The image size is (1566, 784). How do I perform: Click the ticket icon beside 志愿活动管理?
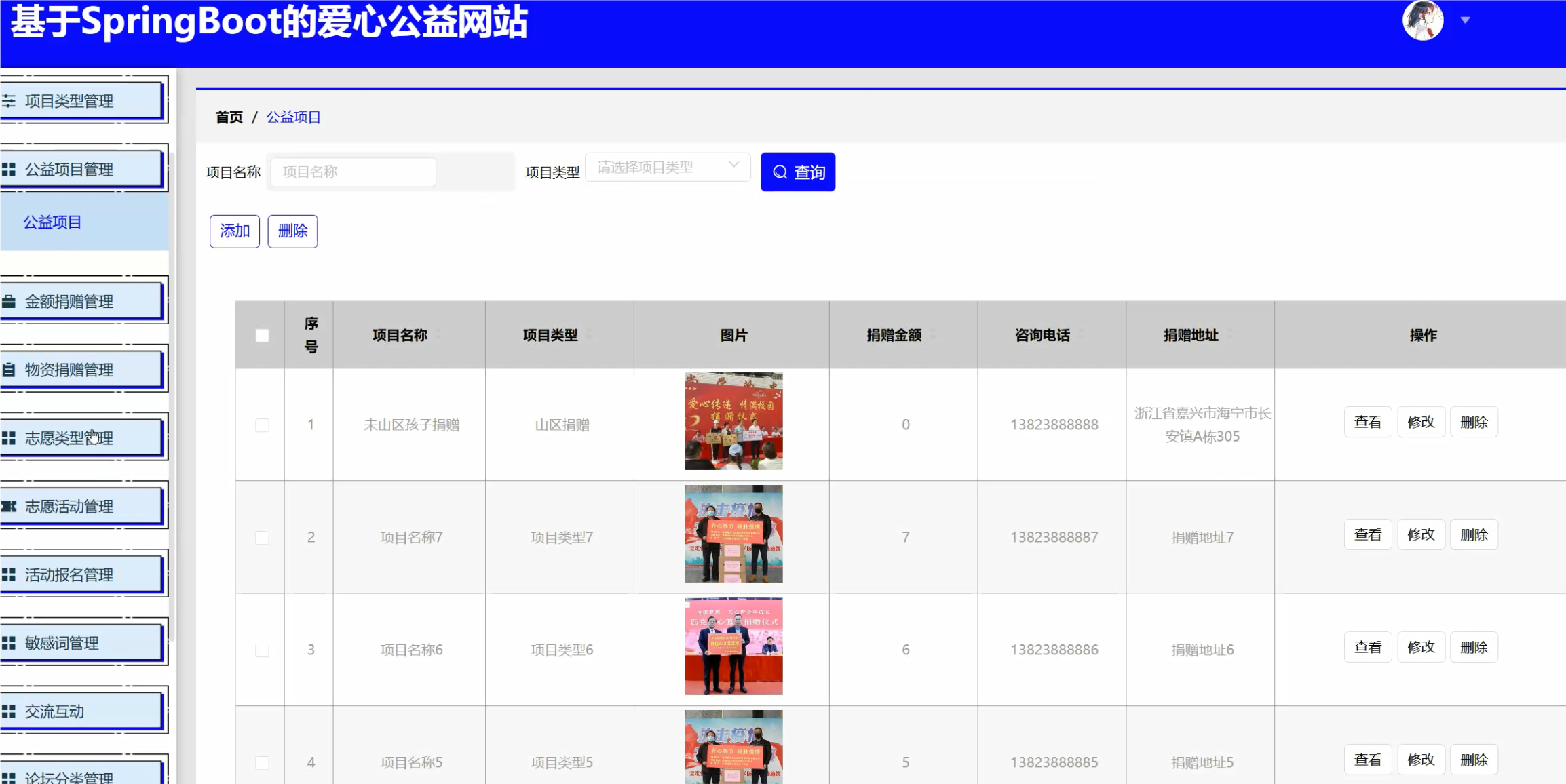[x=9, y=507]
